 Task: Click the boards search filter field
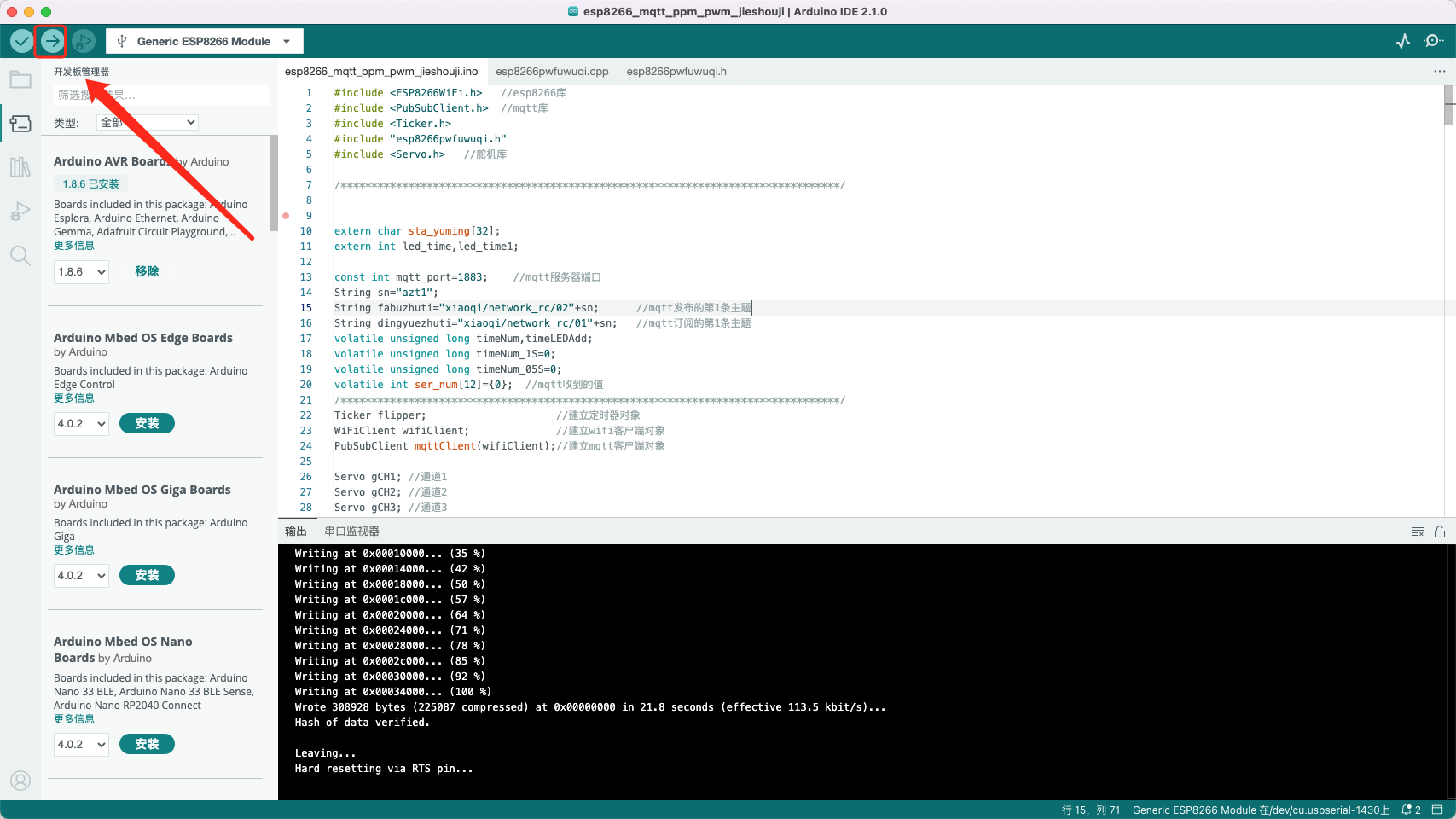(161, 96)
